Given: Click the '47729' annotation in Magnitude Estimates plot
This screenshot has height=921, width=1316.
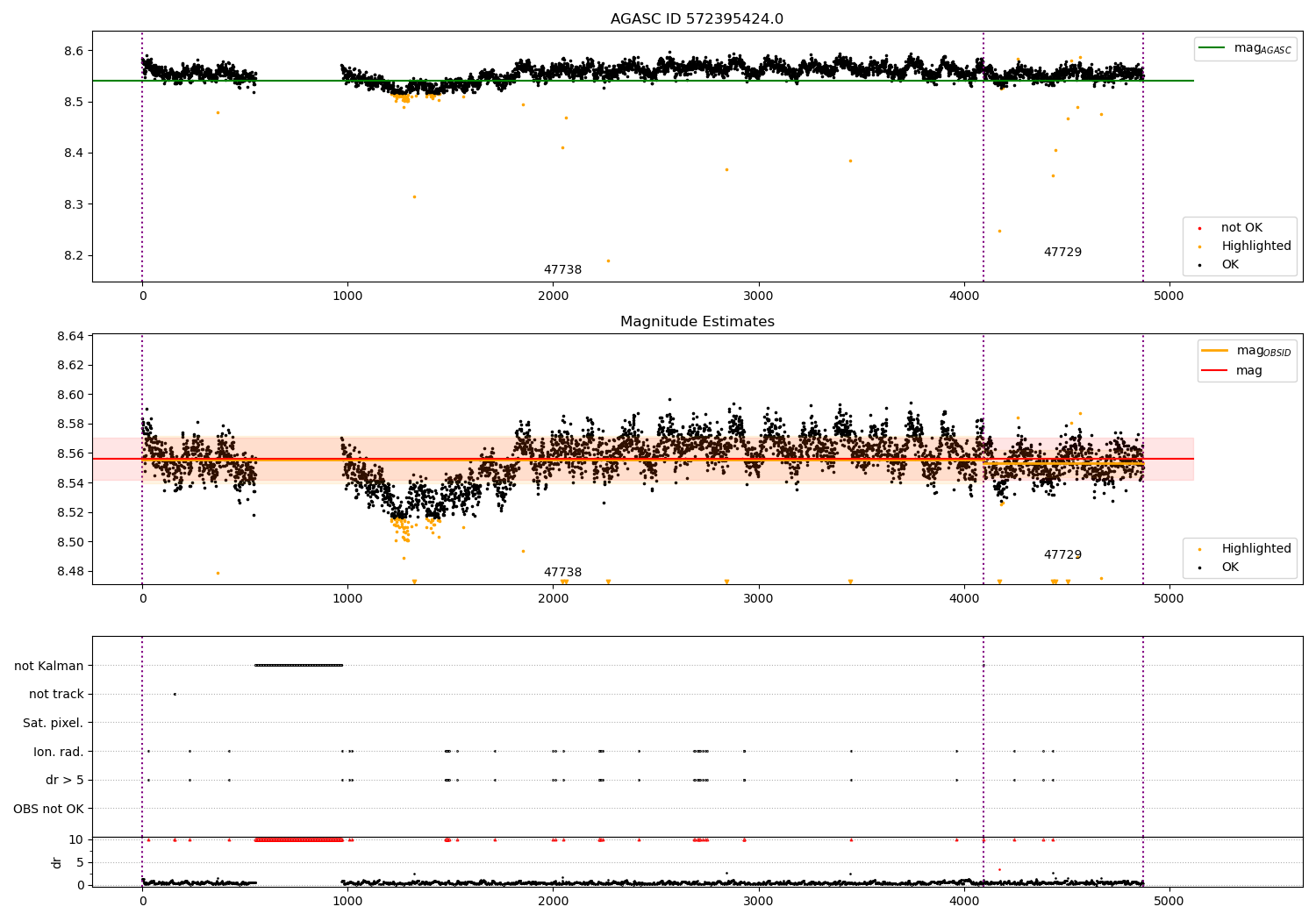Looking at the screenshot, I should [1062, 555].
